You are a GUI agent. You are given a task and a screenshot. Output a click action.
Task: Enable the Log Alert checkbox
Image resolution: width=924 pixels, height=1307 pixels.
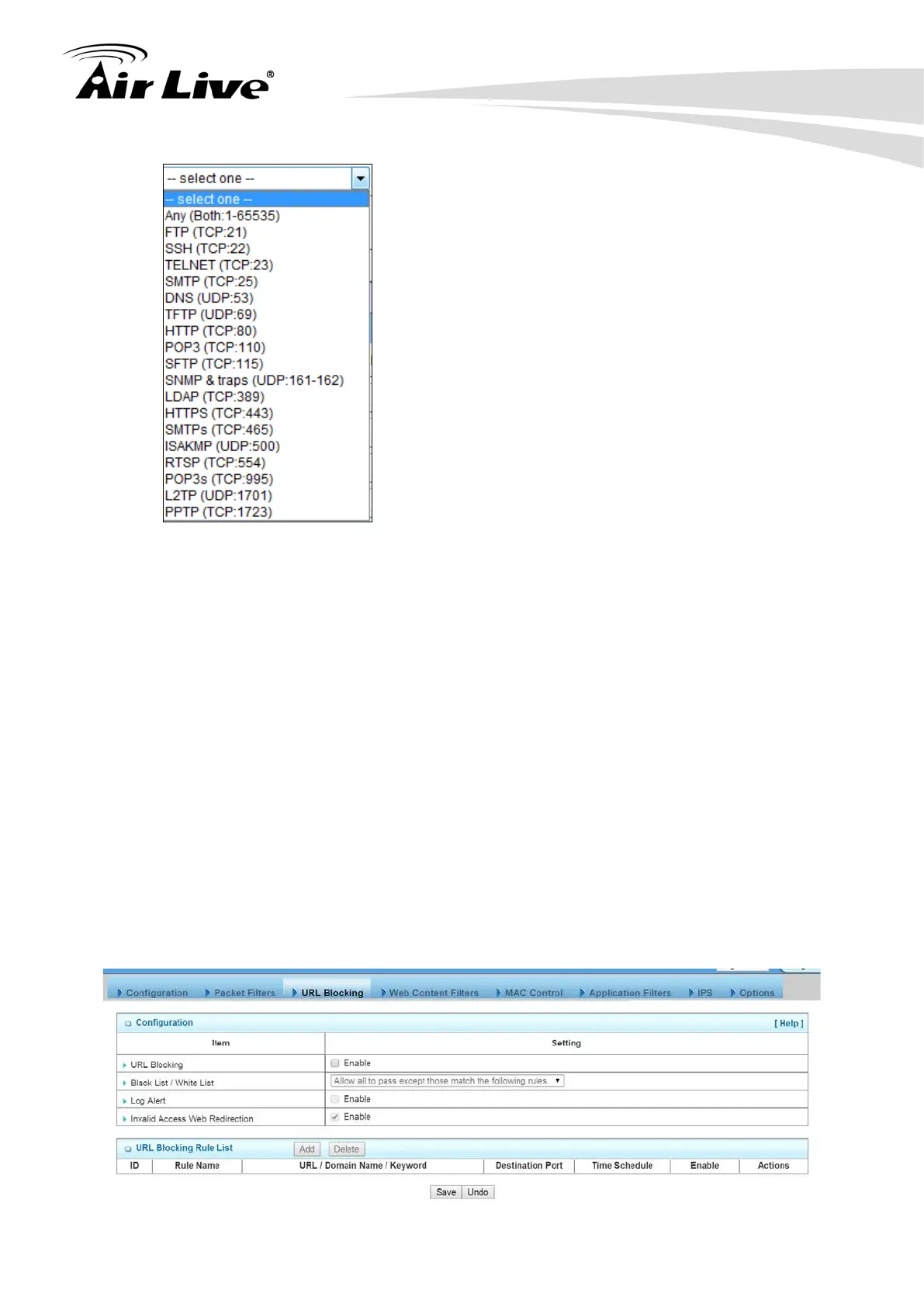tap(335, 1099)
